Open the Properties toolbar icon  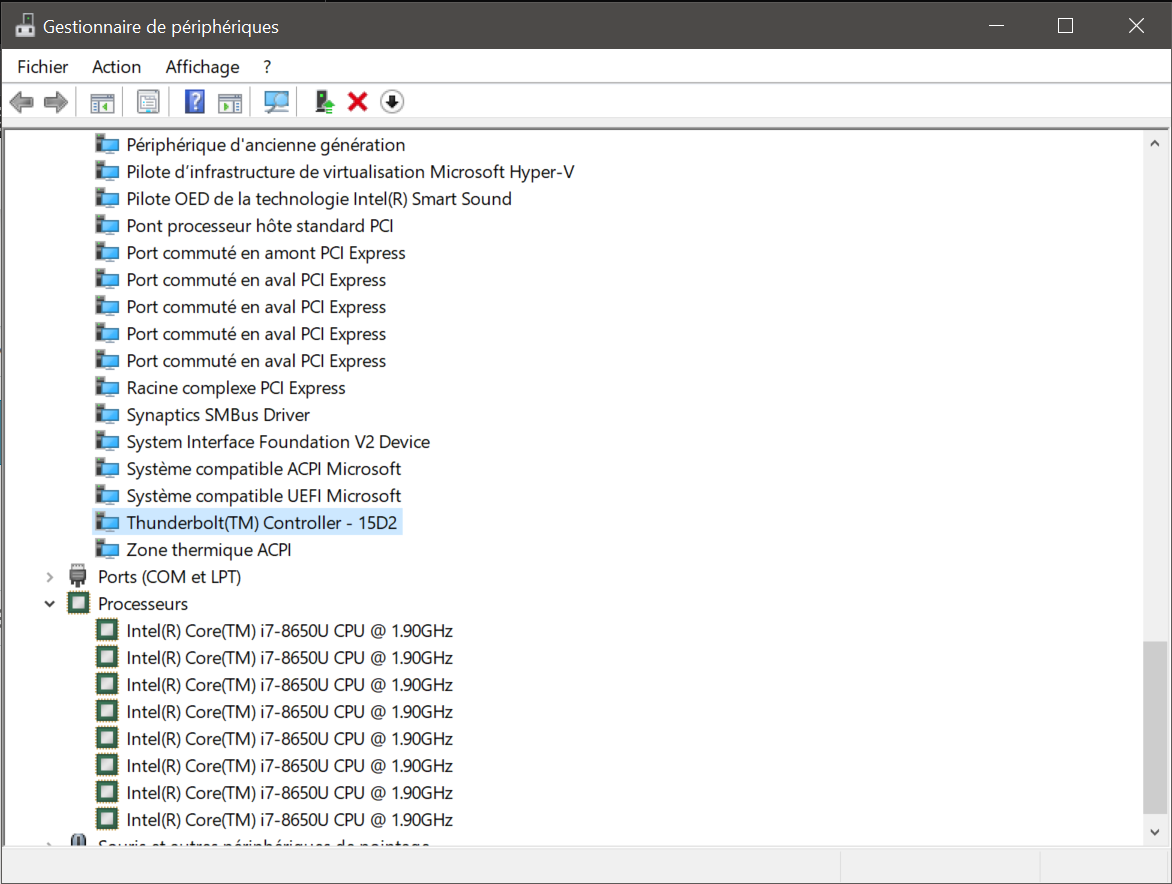(x=148, y=102)
